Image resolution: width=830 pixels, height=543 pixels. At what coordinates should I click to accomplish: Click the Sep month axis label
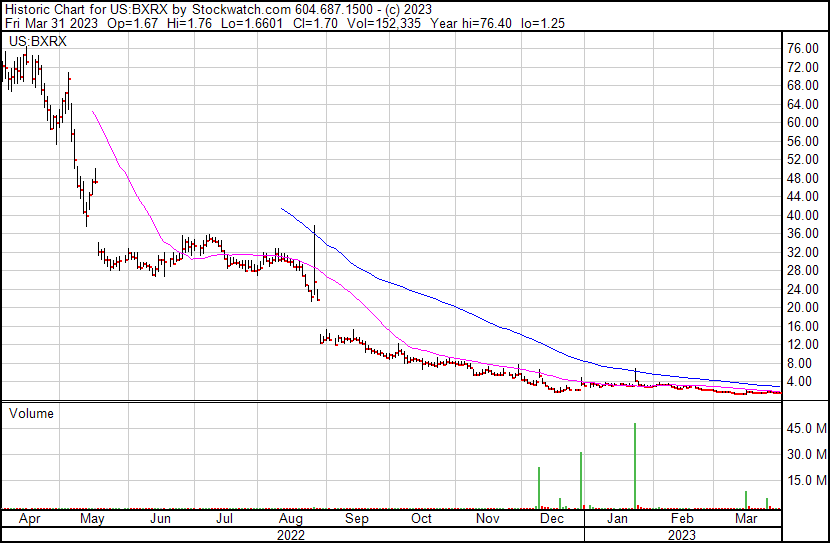tap(356, 519)
